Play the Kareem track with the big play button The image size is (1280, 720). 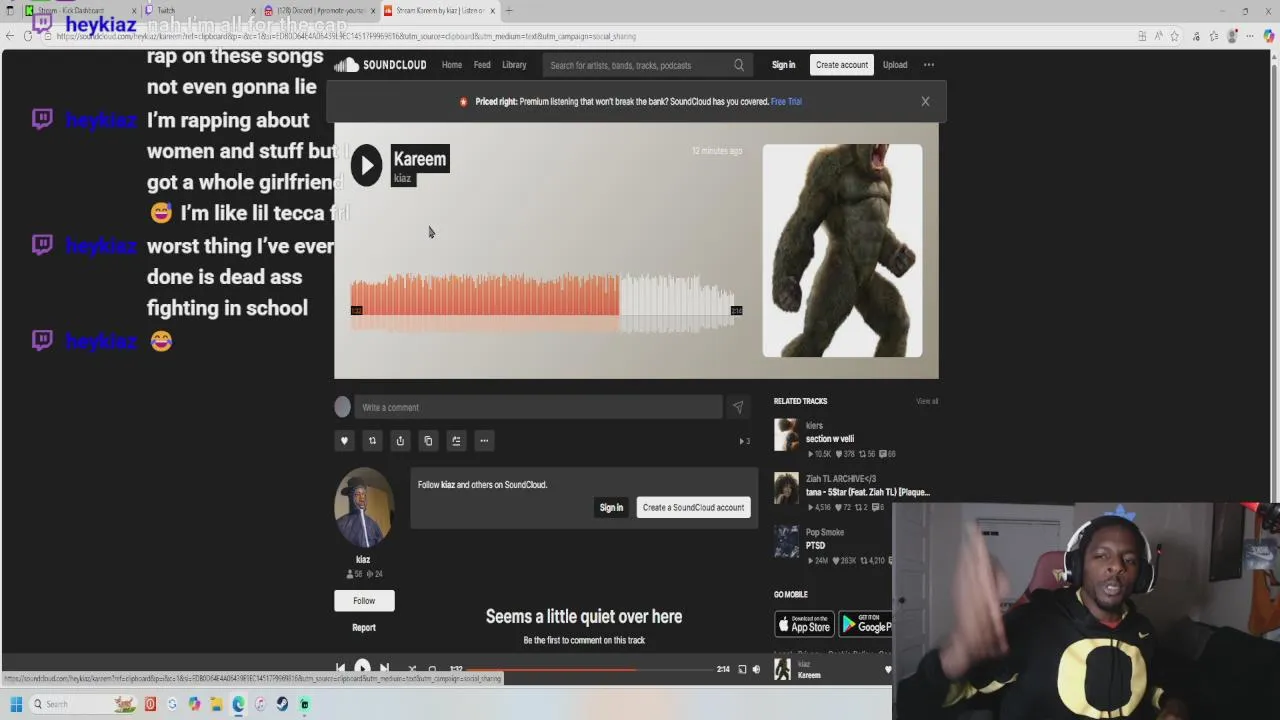[x=366, y=165]
